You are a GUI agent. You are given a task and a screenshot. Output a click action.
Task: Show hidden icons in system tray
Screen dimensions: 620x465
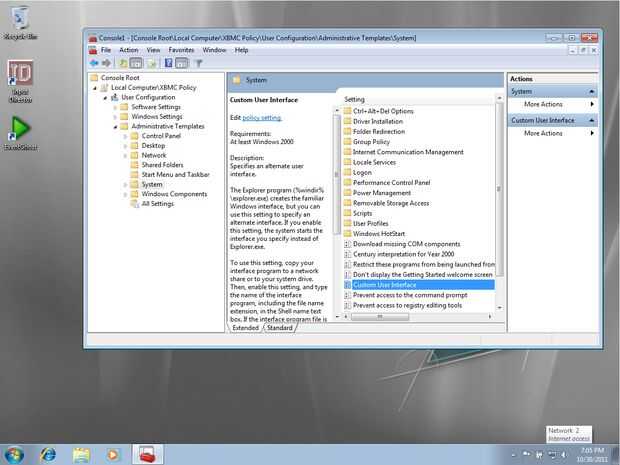(513, 455)
